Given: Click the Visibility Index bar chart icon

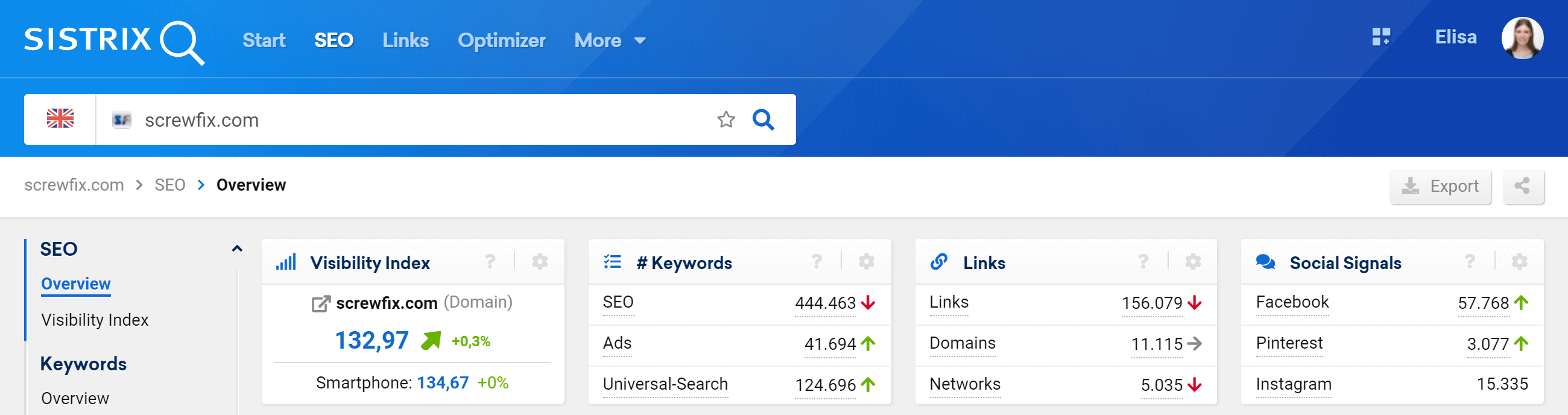Looking at the screenshot, I should click(x=286, y=262).
